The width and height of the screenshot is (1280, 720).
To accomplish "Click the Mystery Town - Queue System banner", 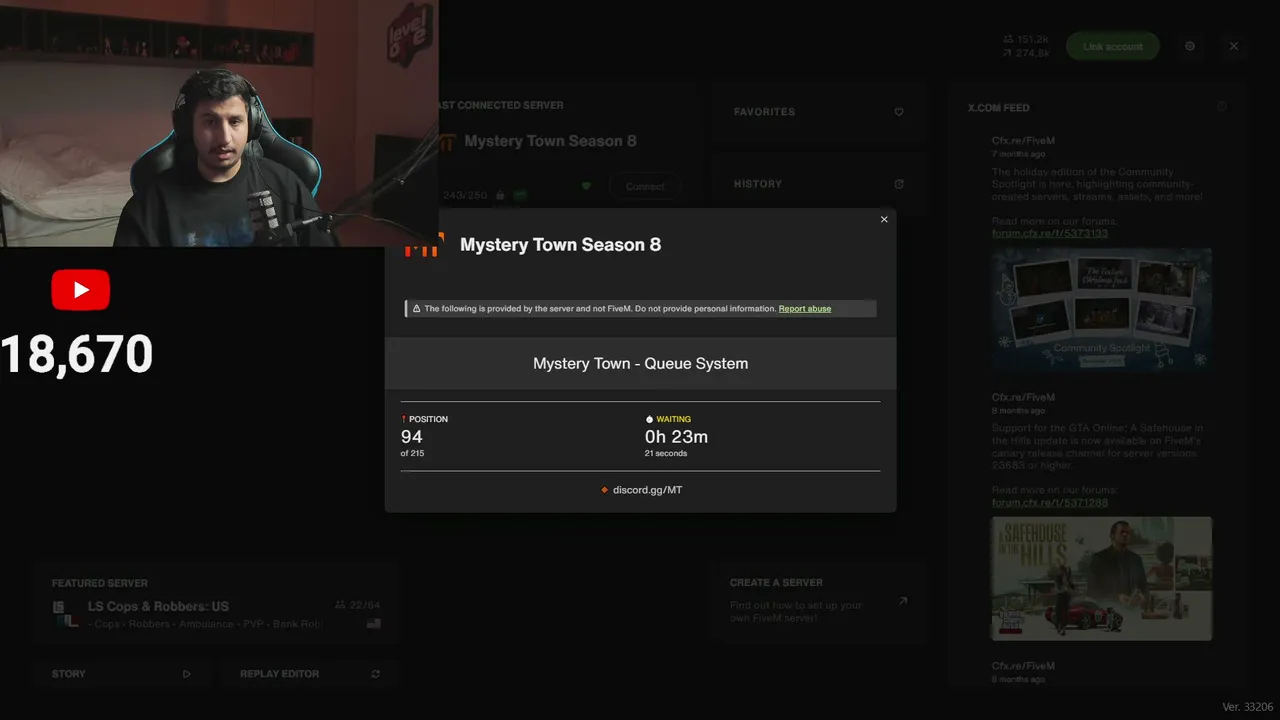I will [641, 363].
